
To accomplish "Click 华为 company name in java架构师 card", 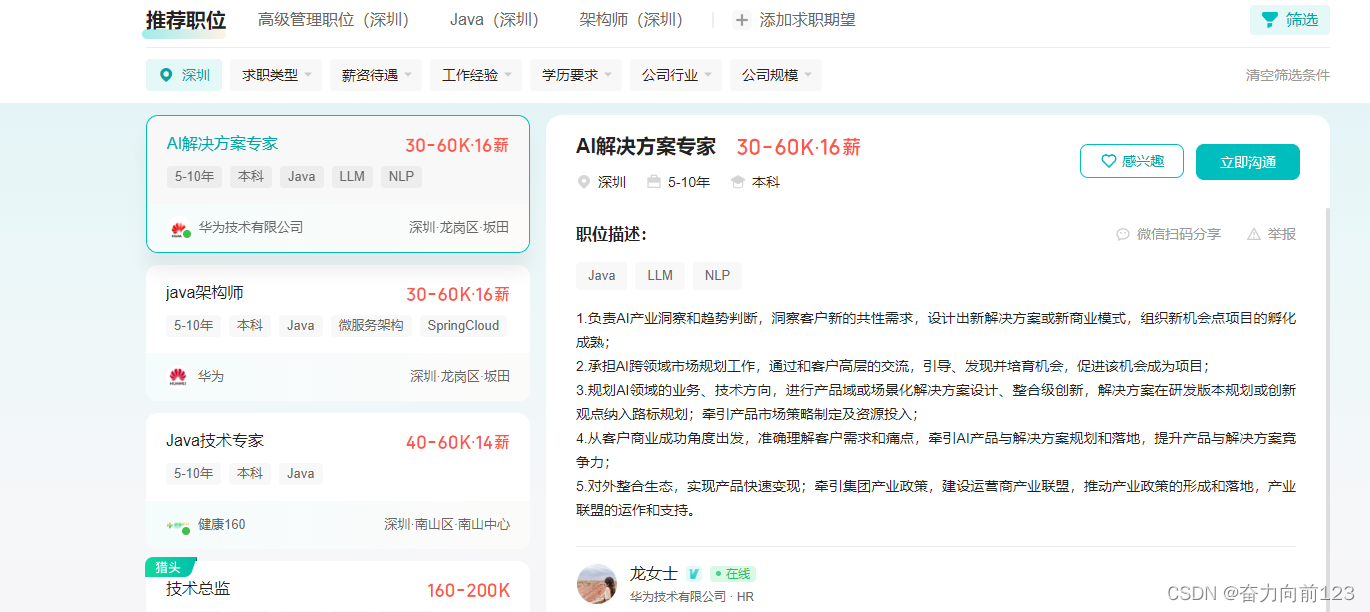I will (x=210, y=377).
